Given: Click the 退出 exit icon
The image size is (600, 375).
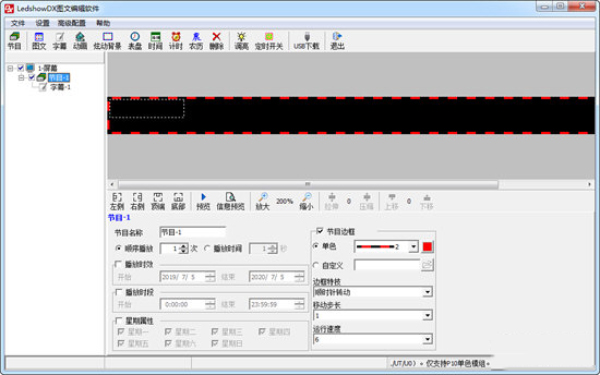Looking at the screenshot, I should coord(337,41).
